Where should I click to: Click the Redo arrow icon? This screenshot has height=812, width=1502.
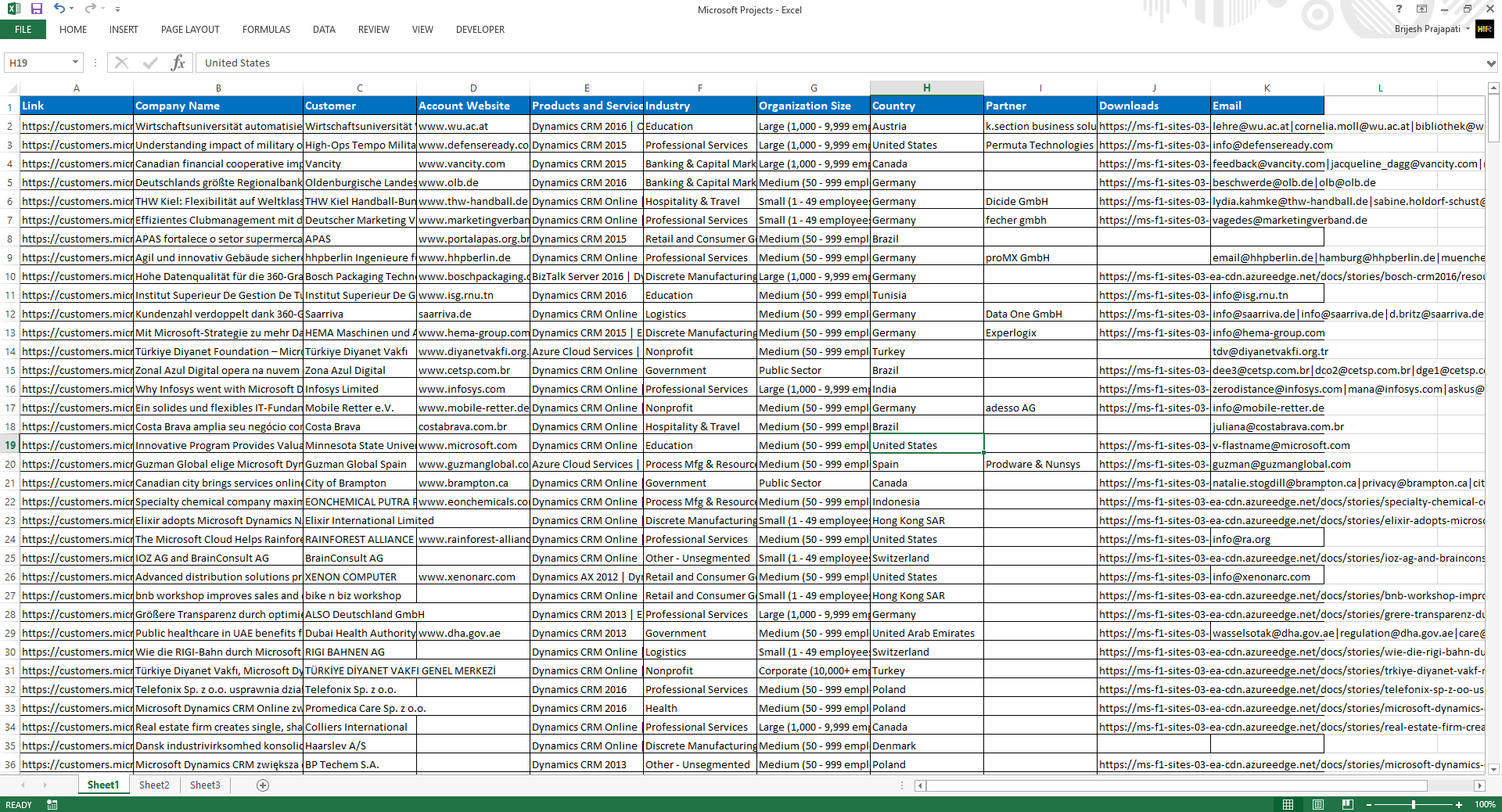[x=90, y=9]
